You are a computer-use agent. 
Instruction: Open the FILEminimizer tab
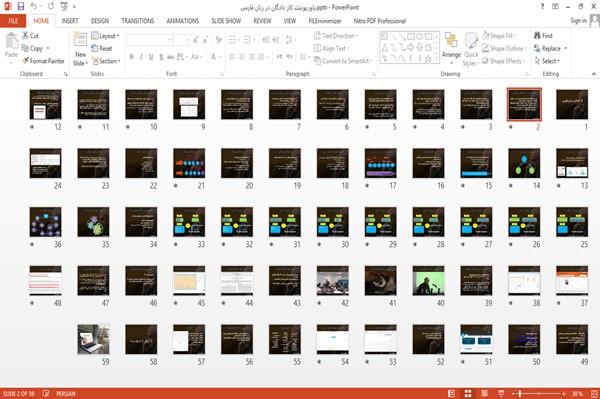[325, 21]
